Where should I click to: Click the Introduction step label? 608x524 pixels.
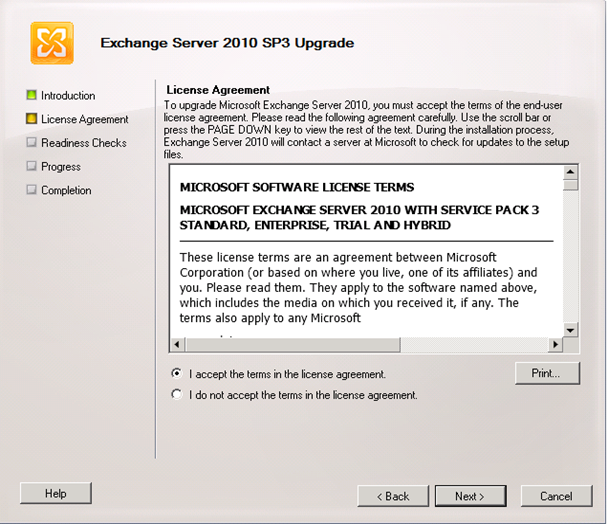point(68,95)
